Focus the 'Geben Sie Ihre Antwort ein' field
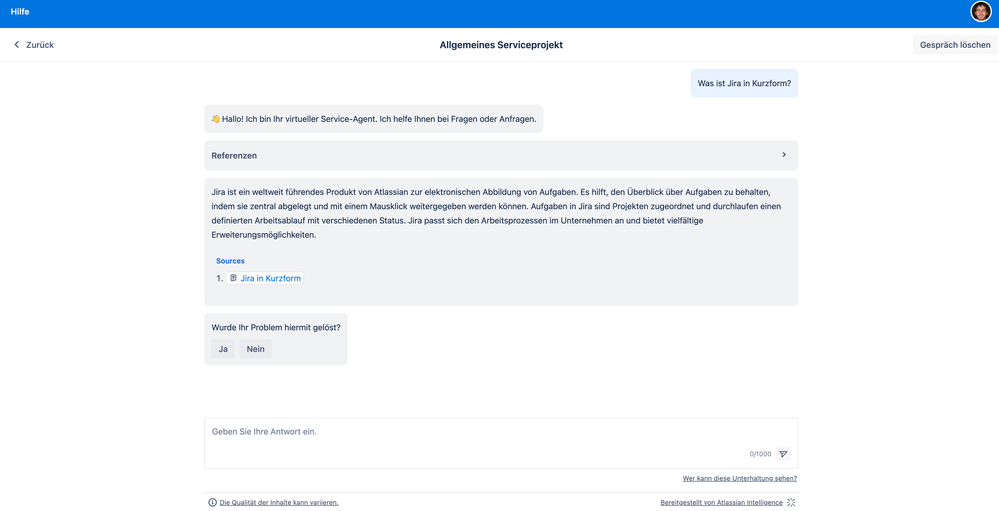The image size is (999, 511). [x=501, y=443]
